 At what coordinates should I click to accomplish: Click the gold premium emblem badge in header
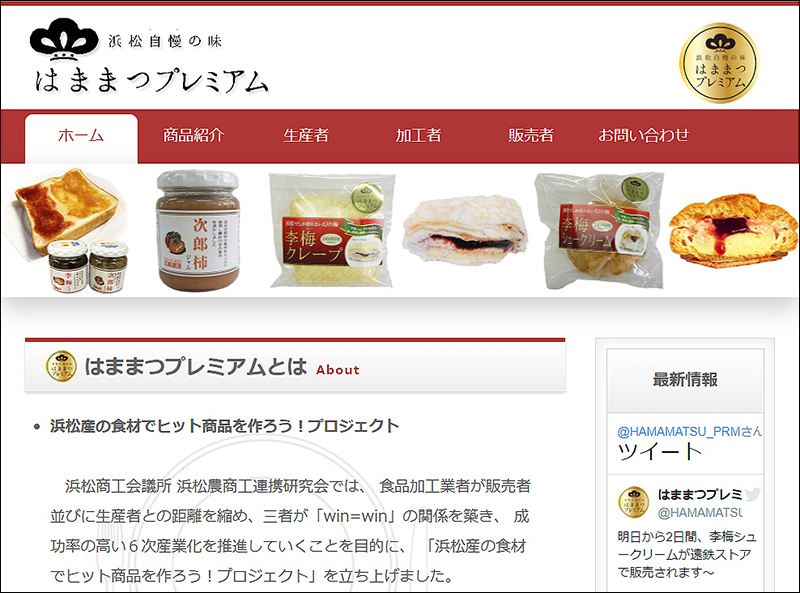click(719, 63)
